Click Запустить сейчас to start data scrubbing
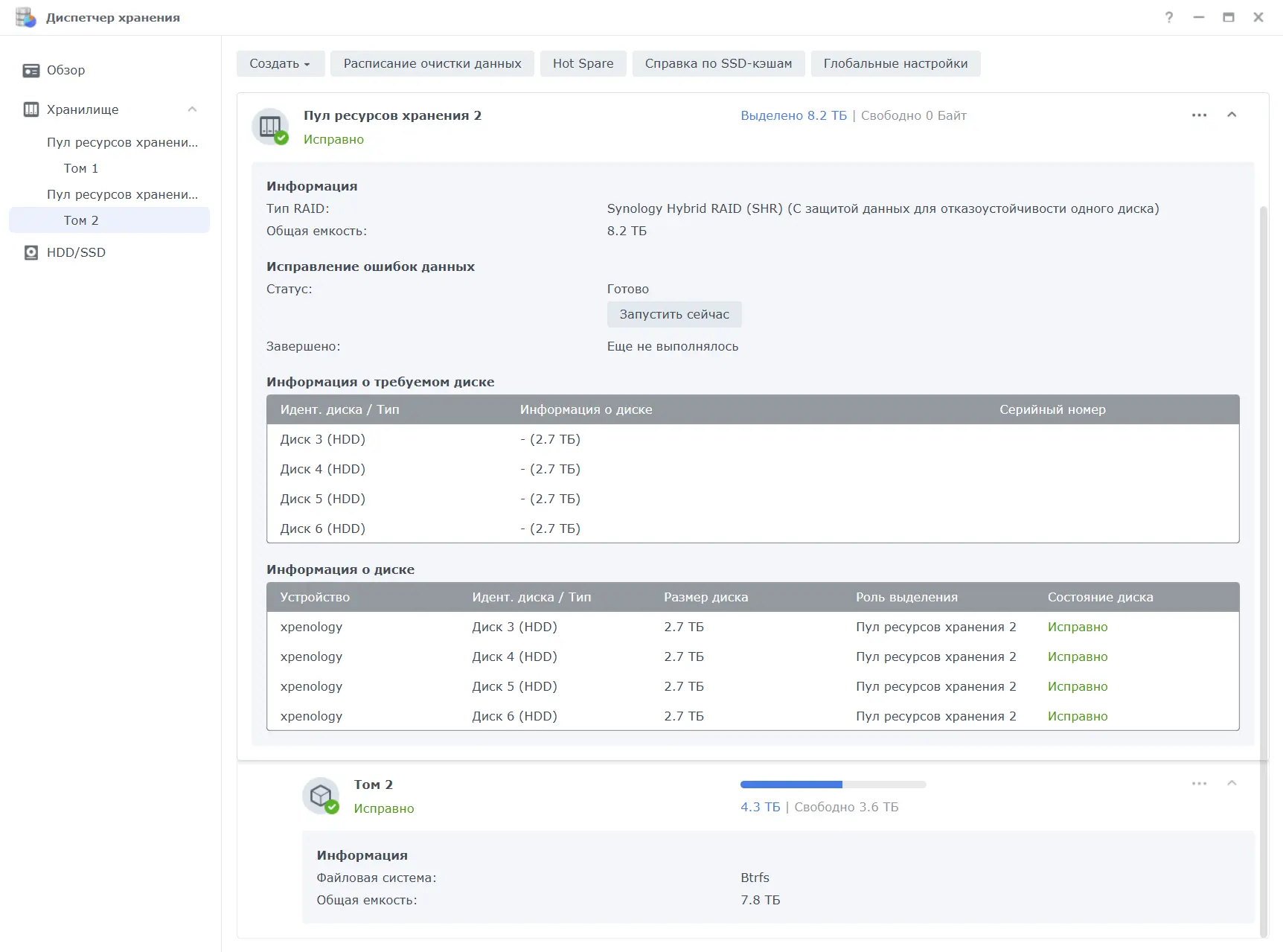Image resolution: width=1283 pixels, height=952 pixels. (x=674, y=314)
